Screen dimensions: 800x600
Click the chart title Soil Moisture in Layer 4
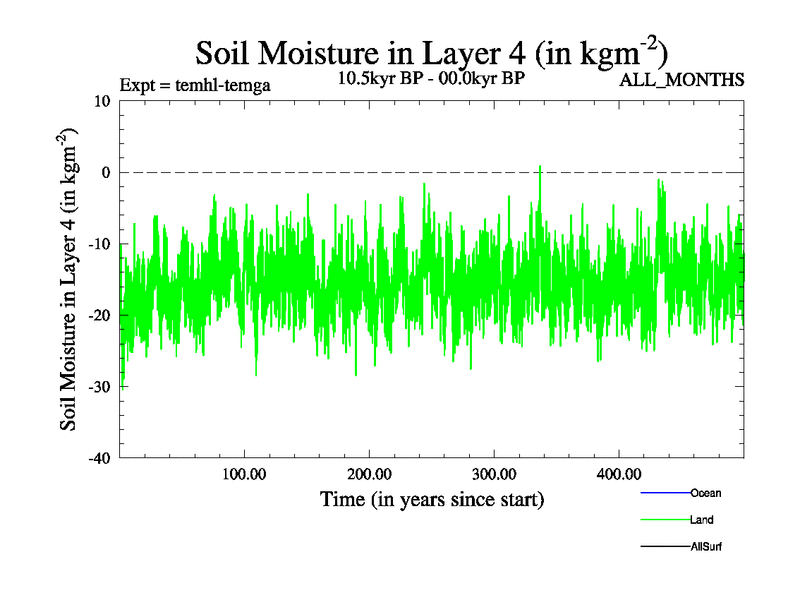click(431, 52)
